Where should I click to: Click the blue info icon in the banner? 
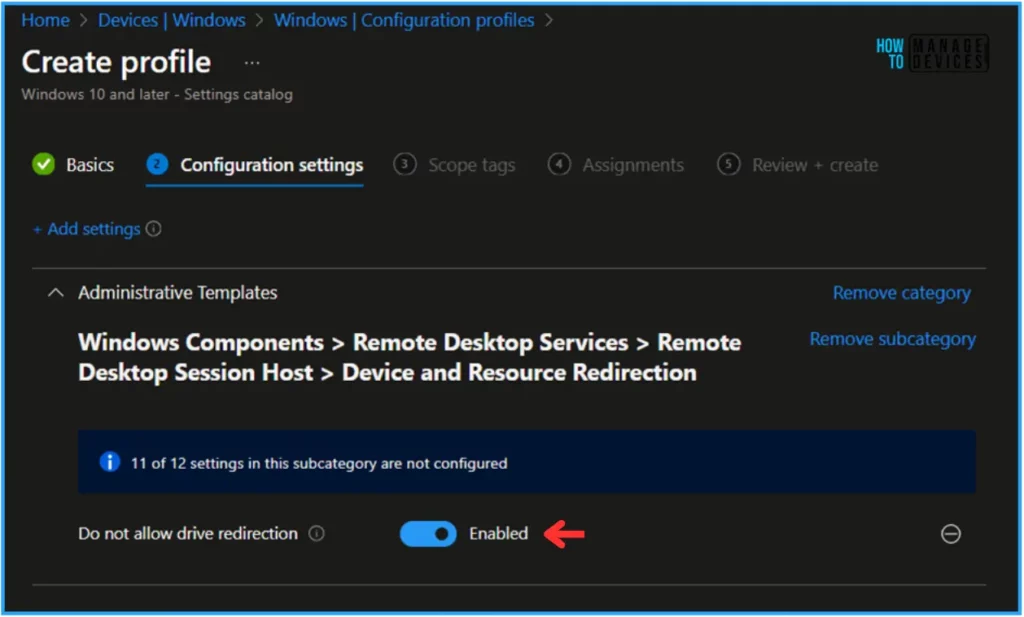109,462
